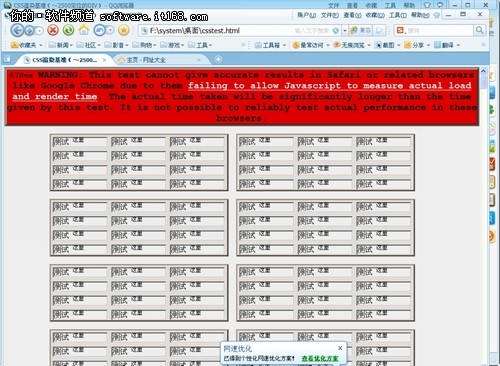Expand the 工具 bookmarks folder
This screenshot has width=500, height=366.
tap(200, 45)
